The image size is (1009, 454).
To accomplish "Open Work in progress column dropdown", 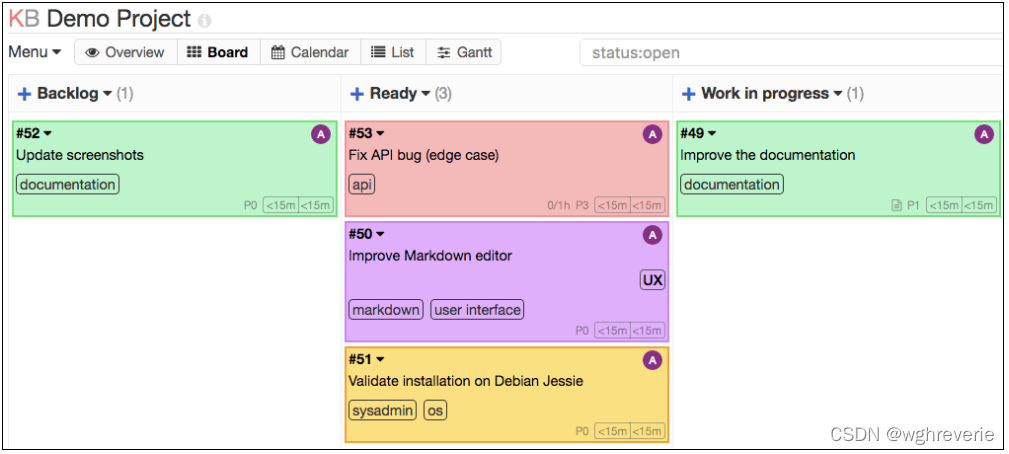I will (838, 94).
